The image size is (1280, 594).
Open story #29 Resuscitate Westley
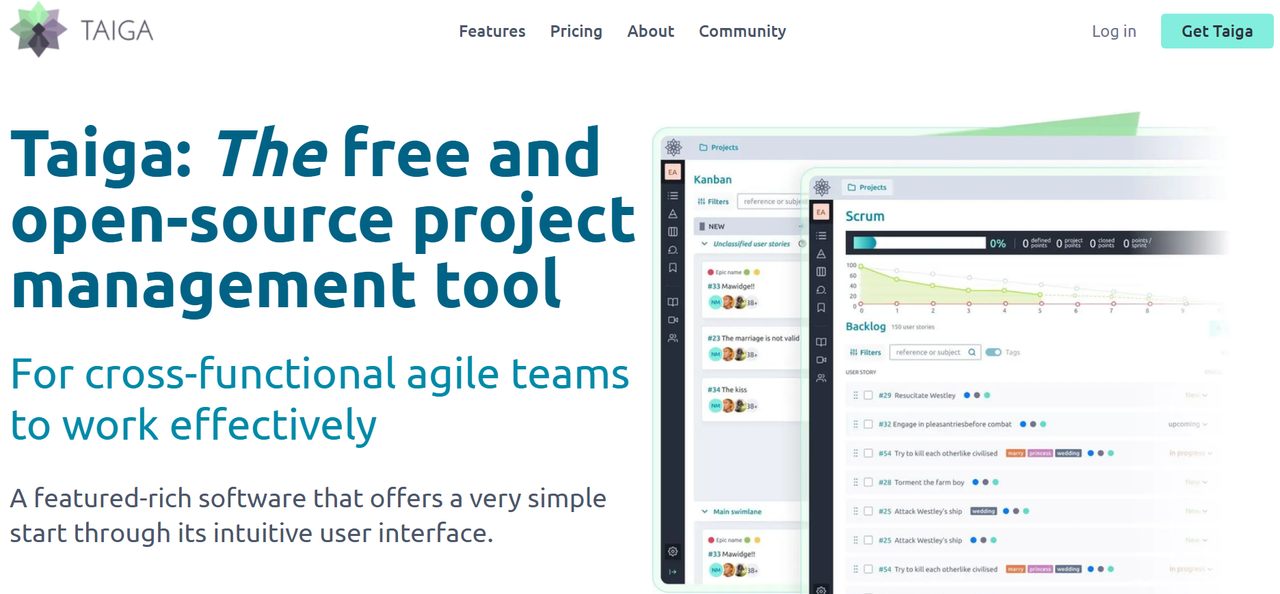[917, 395]
